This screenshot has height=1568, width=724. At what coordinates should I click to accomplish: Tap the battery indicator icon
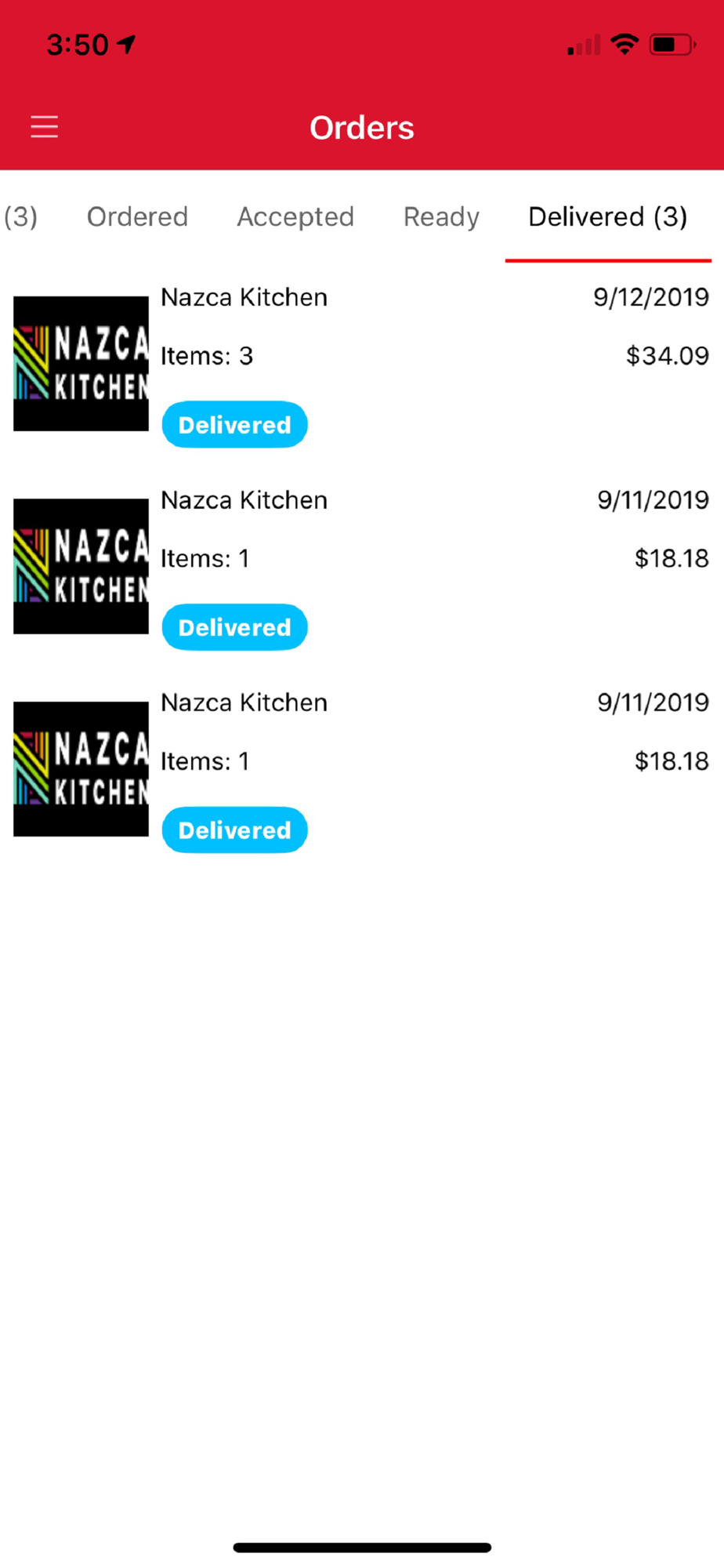point(672,45)
